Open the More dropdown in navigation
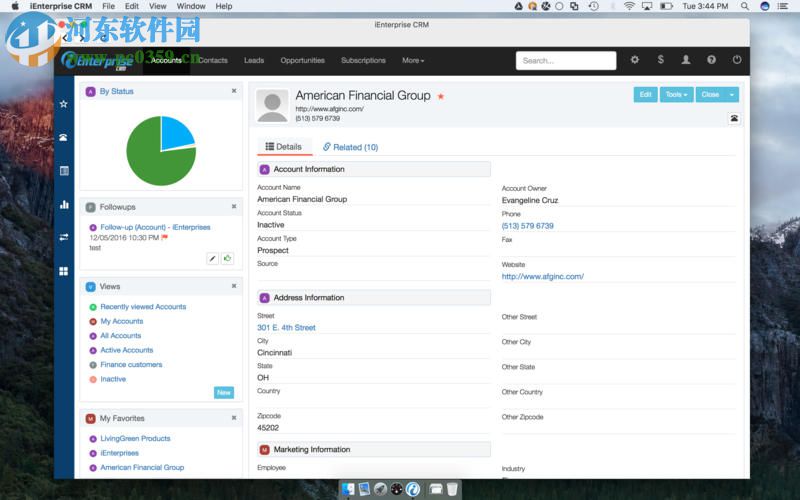The image size is (800, 500). point(413,60)
